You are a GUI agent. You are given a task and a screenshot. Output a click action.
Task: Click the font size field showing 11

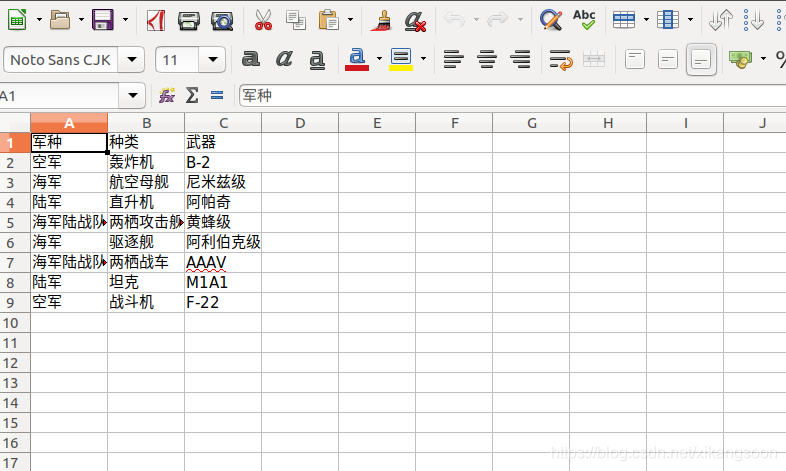[x=177, y=60]
